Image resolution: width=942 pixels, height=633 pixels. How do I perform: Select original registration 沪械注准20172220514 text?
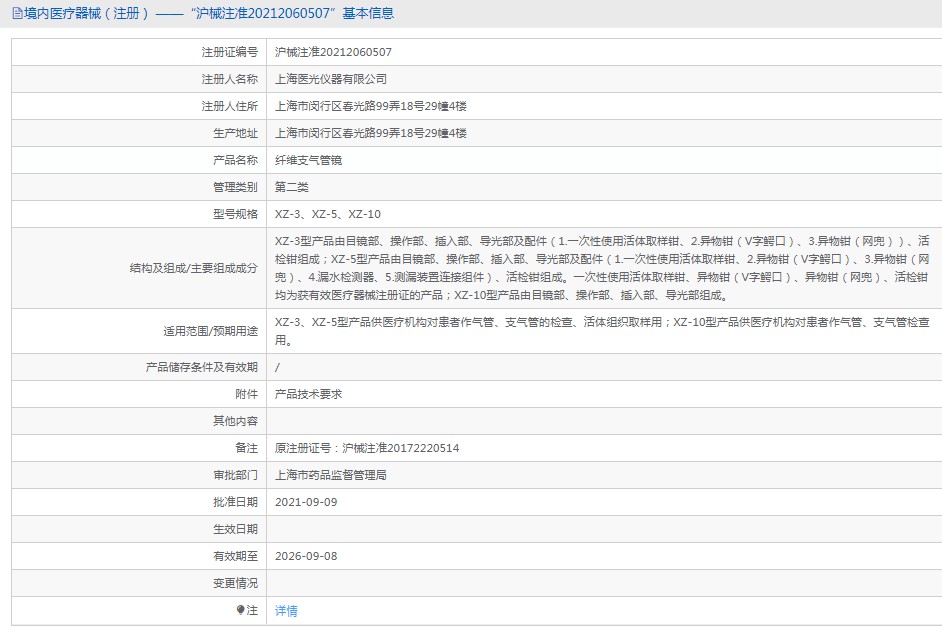[401, 448]
